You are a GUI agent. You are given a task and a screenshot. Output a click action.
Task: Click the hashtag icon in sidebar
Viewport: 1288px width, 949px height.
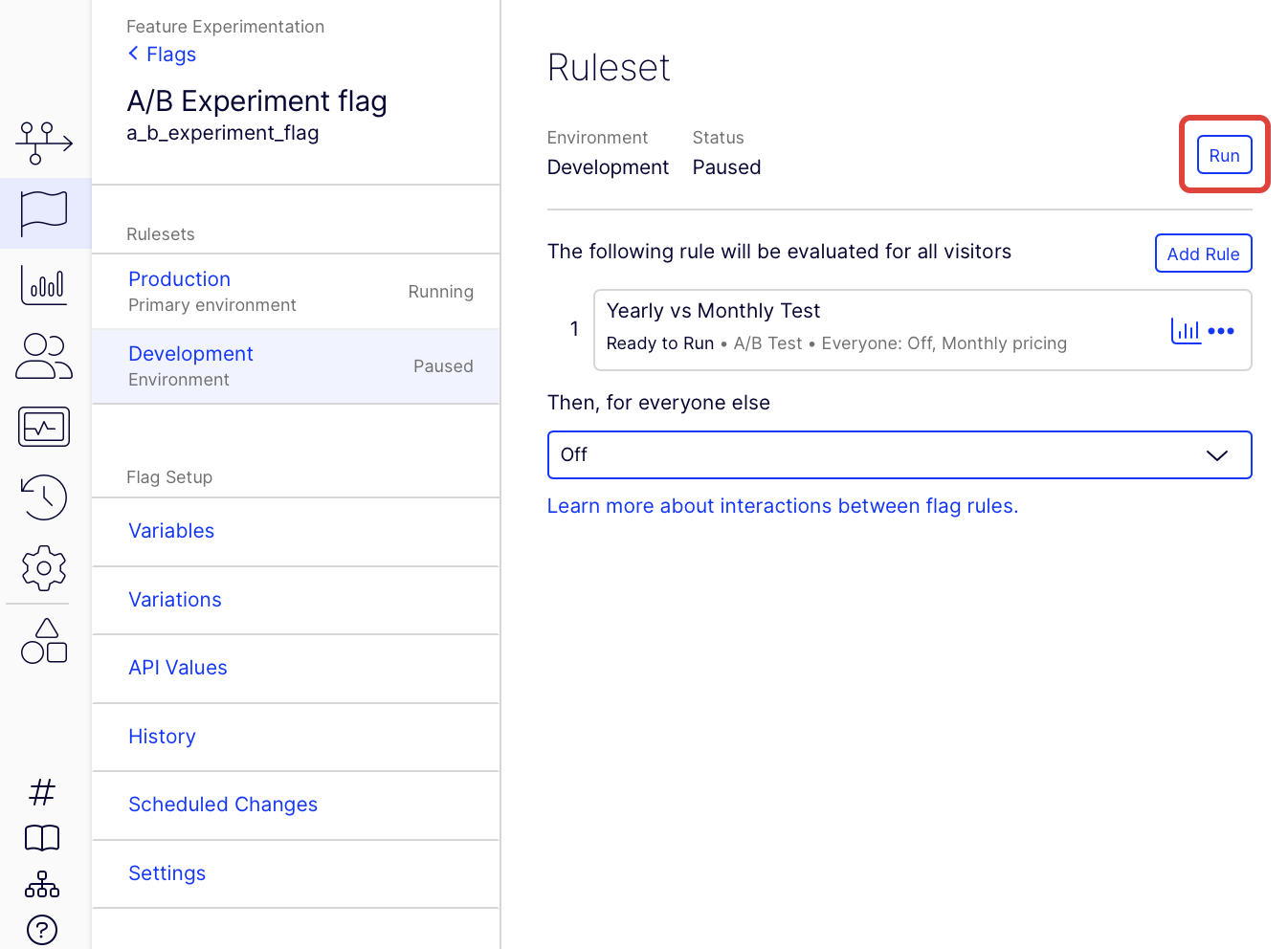tap(42, 792)
